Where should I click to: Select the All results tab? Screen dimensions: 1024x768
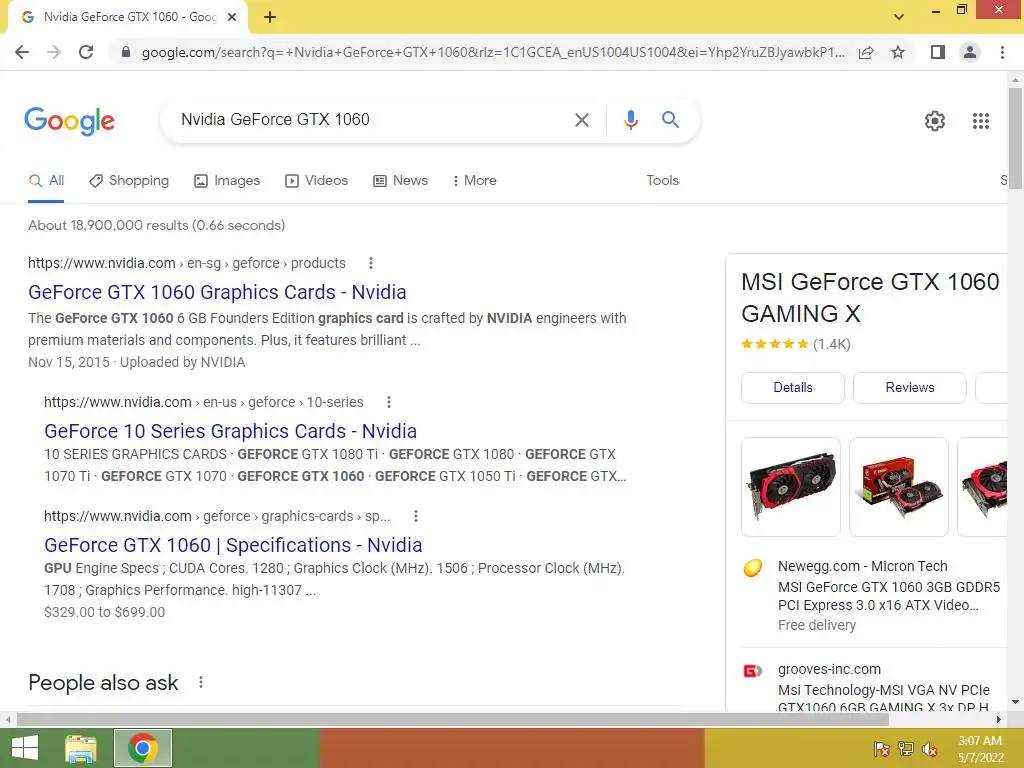[x=46, y=181]
